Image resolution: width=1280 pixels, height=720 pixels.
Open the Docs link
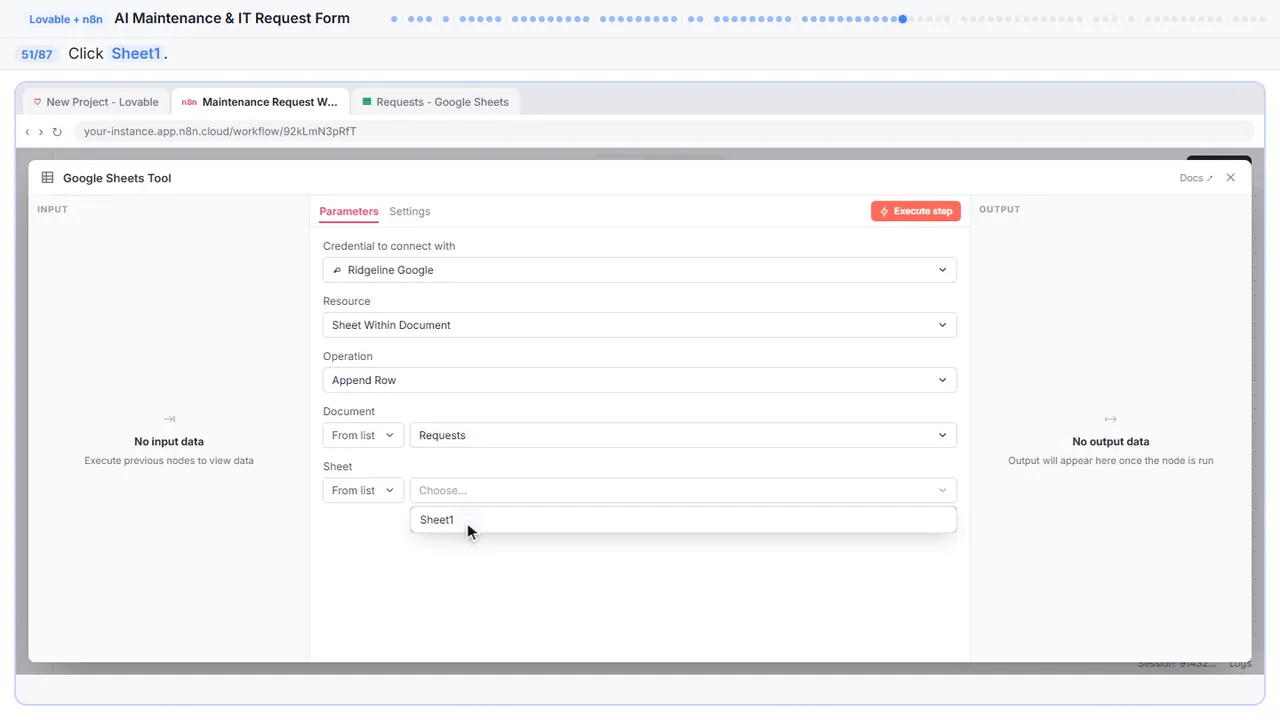pyautogui.click(x=1196, y=178)
